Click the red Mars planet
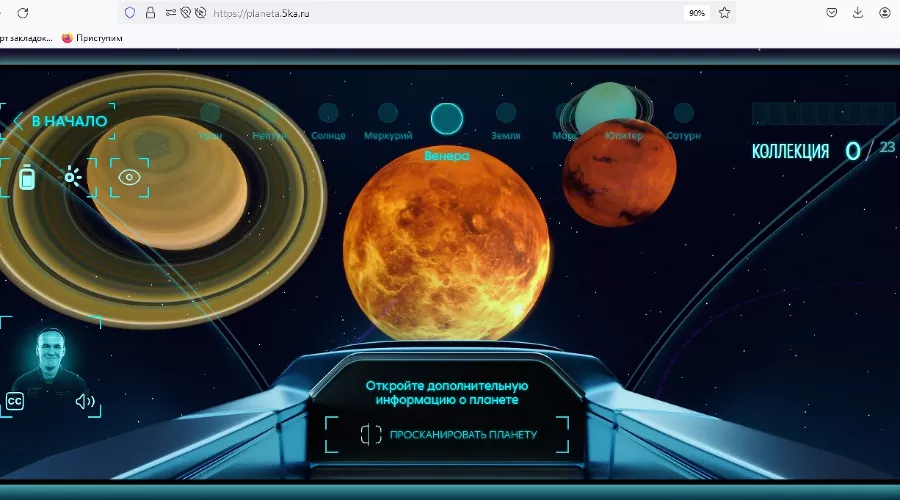900x500 pixels. (619, 171)
